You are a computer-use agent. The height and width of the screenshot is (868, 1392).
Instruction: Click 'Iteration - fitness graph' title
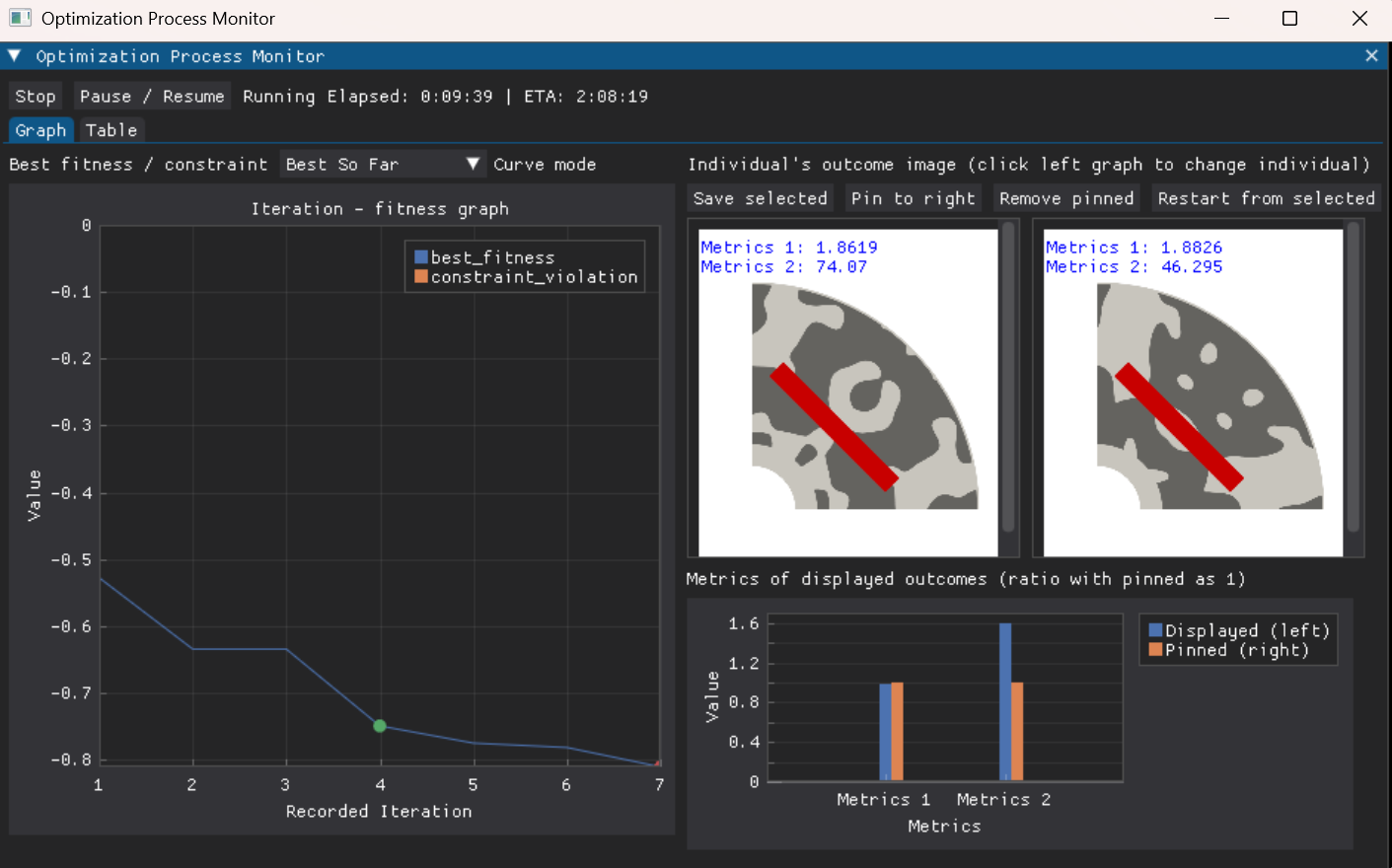coord(380,208)
